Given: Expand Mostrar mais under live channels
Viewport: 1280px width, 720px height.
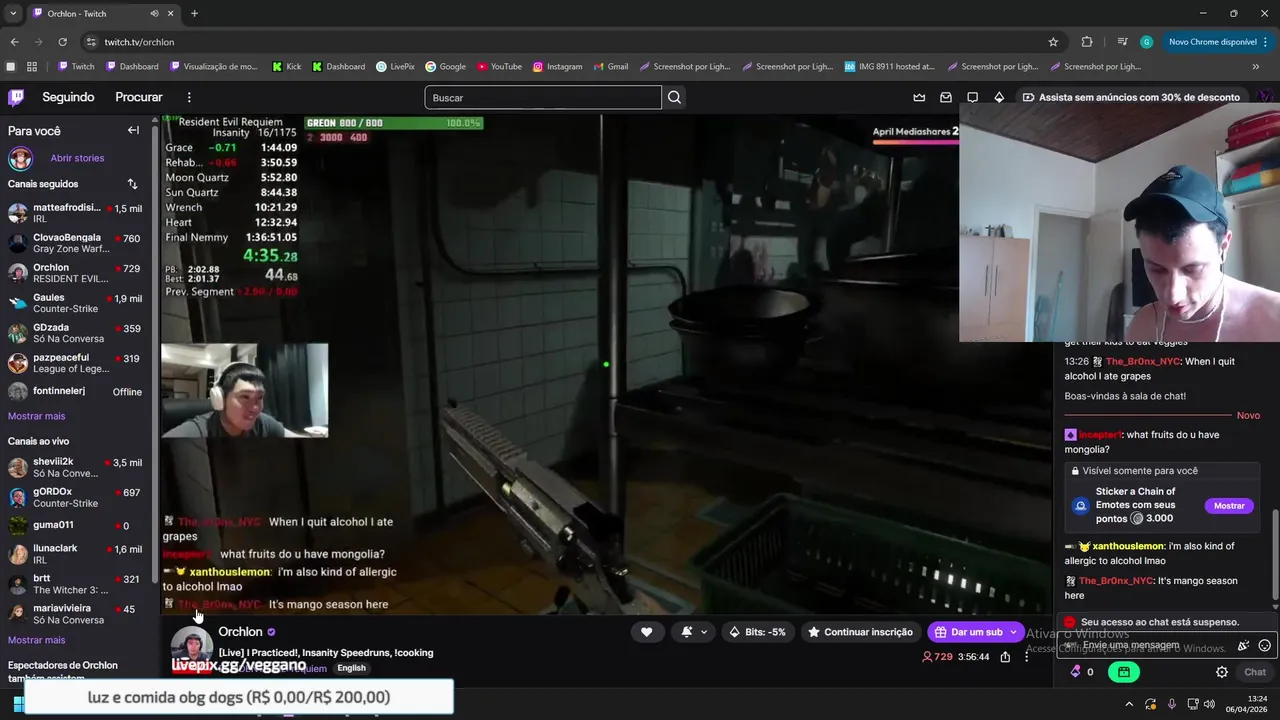Looking at the screenshot, I should tap(36, 640).
